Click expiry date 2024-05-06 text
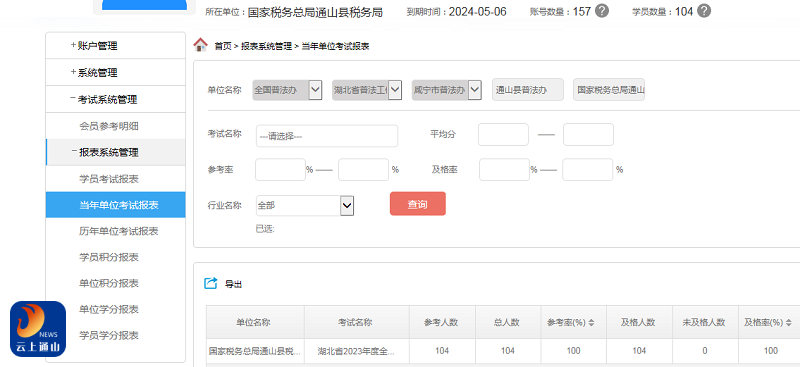The width and height of the screenshot is (800, 367). 478,12
